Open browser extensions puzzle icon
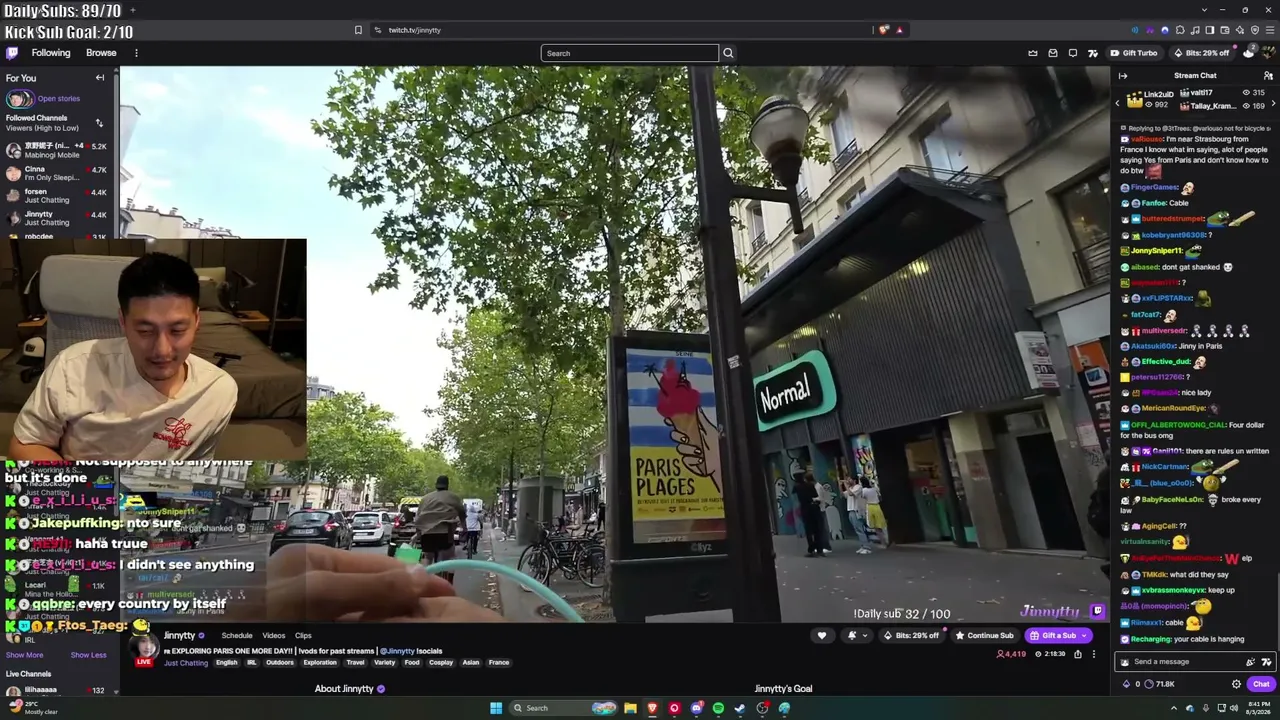This screenshot has height=720, width=1280. pyautogui.click(x=1180, y=30)
